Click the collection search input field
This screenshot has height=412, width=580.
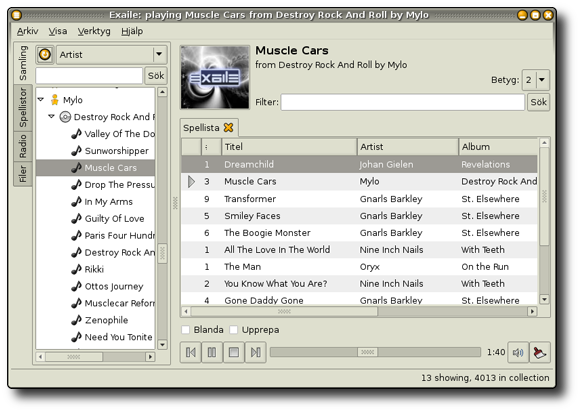point(89,76)
